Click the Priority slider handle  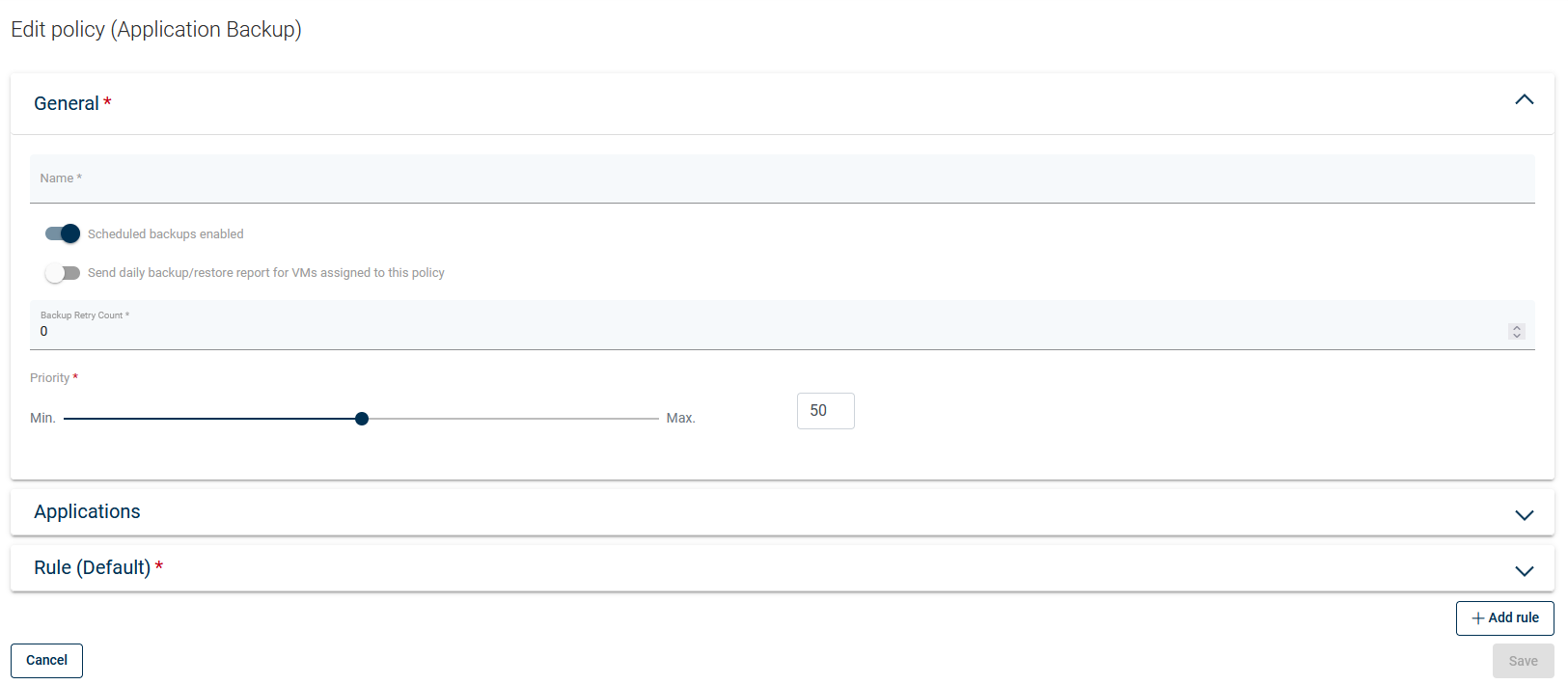(x=362, y=419)
